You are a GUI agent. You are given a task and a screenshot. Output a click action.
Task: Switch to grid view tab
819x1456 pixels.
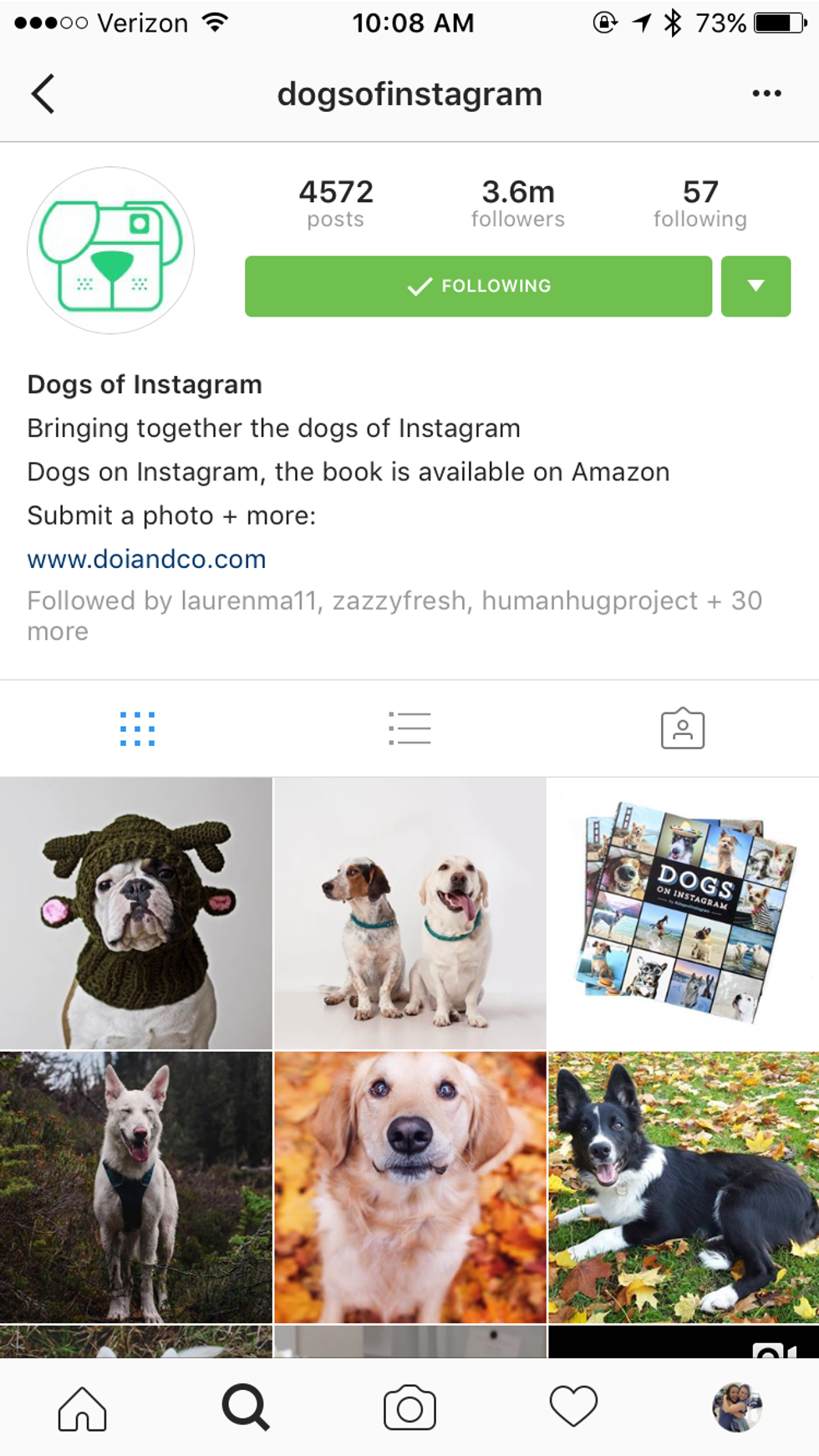[x=137, y=728]
